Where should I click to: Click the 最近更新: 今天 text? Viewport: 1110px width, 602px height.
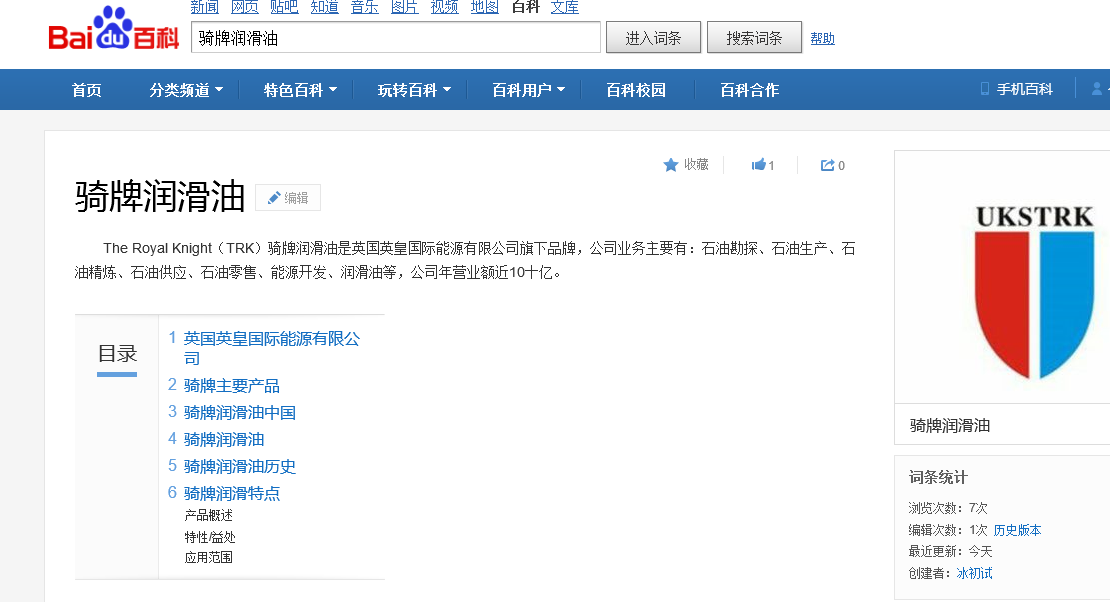950,551
